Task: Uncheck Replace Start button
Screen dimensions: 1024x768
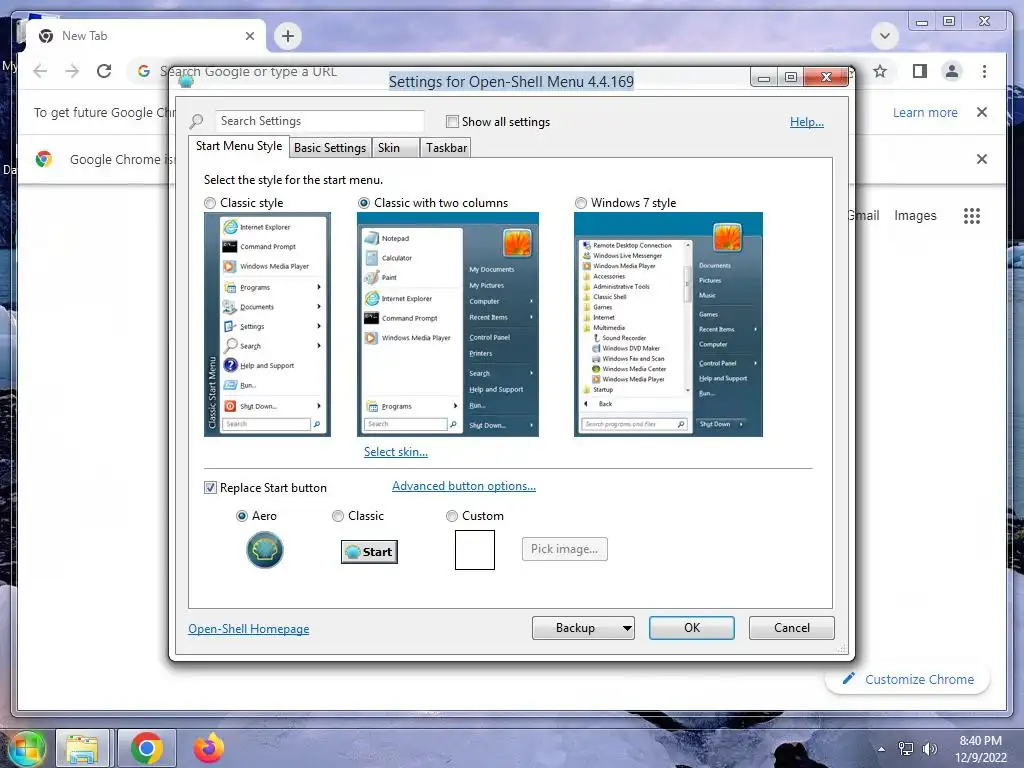Action: pyautogui.click(x=210, y=488)
